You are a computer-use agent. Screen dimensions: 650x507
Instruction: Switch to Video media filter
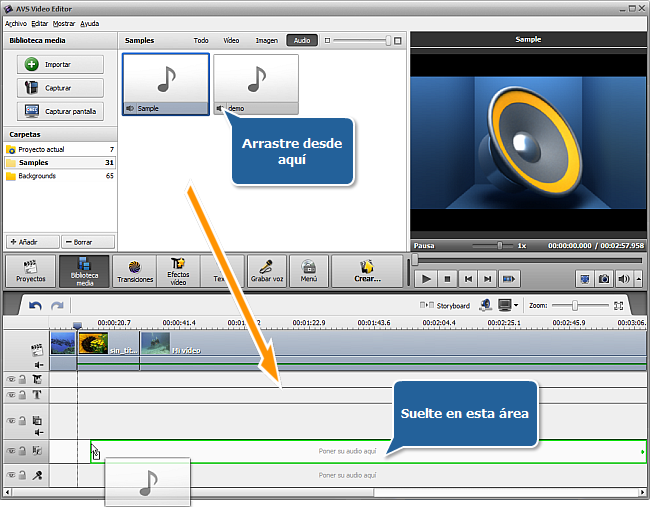231,41
